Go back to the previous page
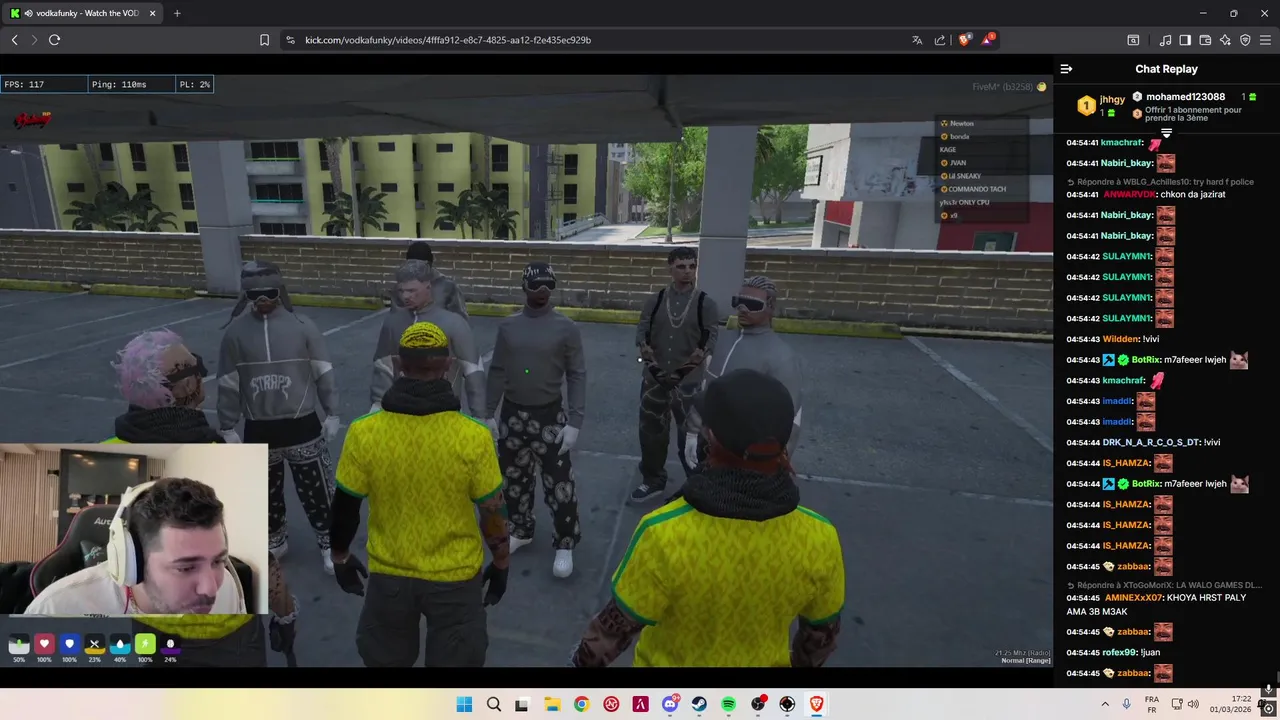1280x720 pixels. (x=14, y=40)
